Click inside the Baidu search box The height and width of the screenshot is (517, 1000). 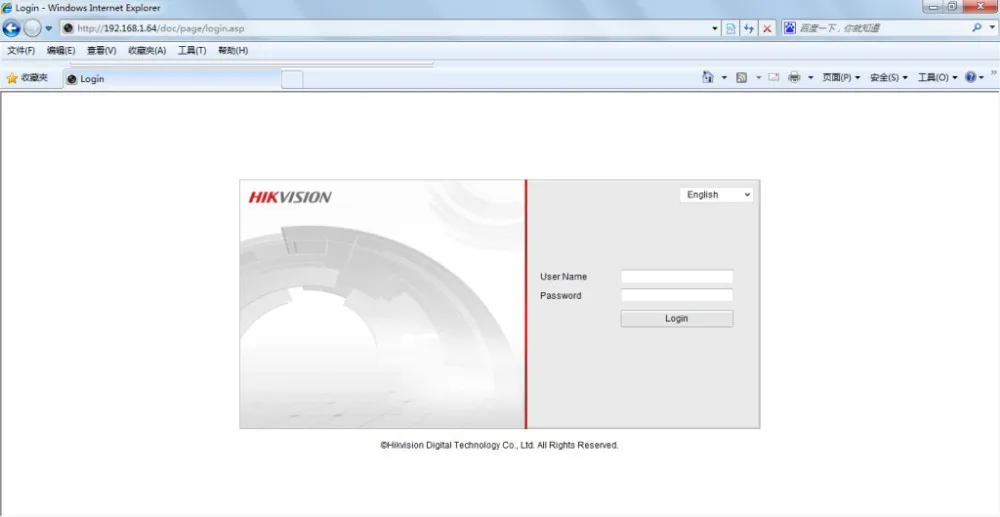[883, 29]
